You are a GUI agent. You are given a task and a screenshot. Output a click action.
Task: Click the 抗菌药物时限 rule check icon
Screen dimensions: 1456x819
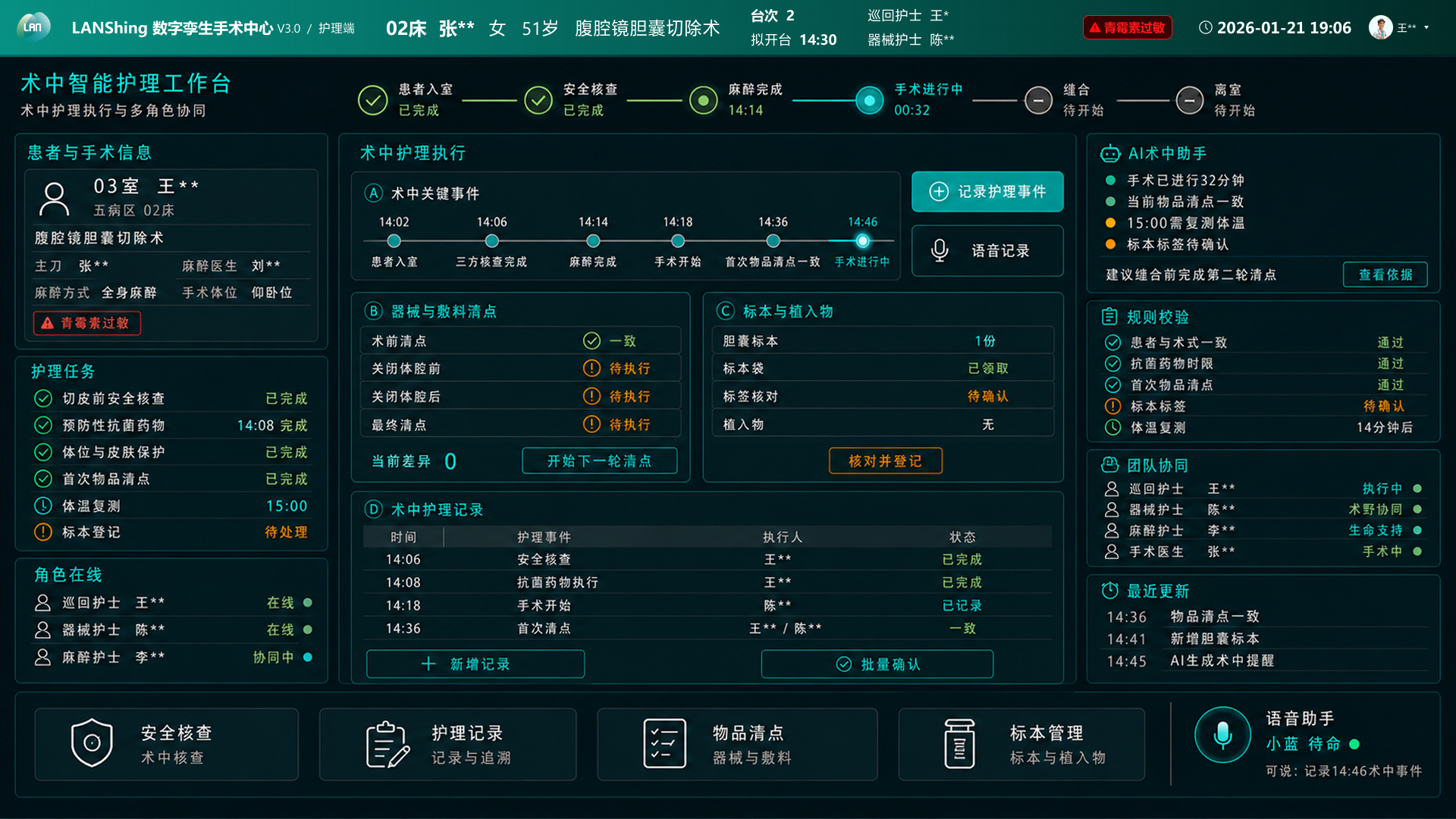tap(1112, 364)
